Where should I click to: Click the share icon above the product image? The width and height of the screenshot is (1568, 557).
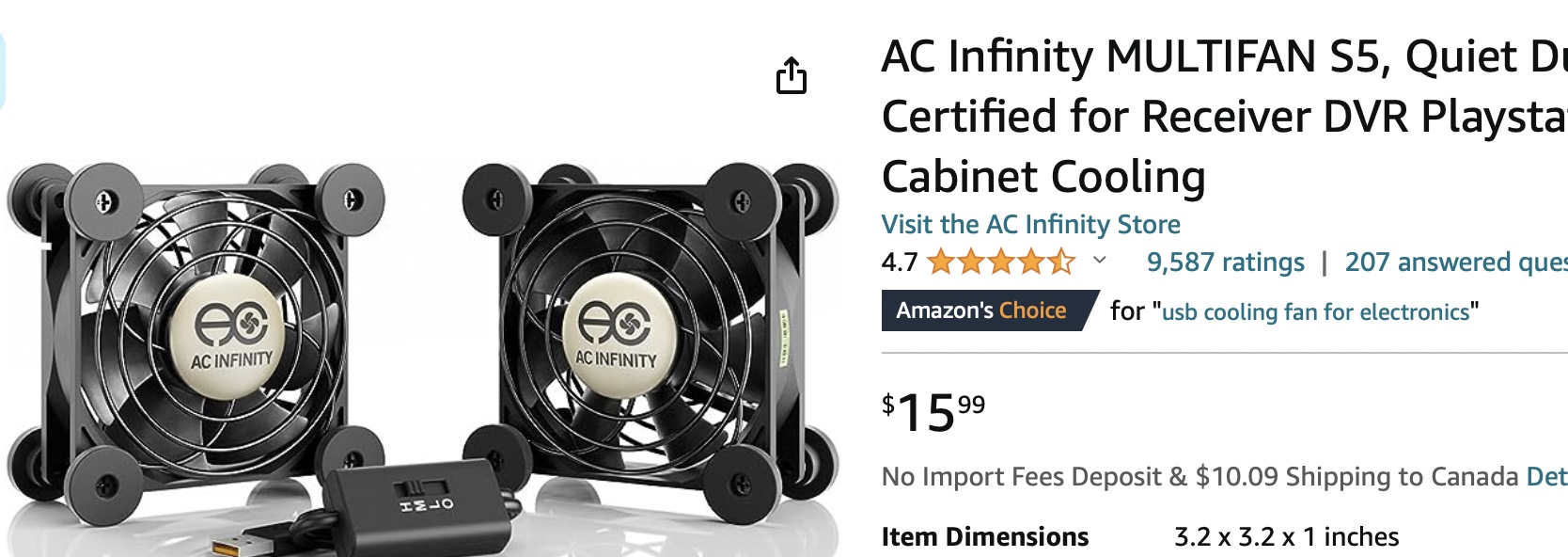(792, 76)
